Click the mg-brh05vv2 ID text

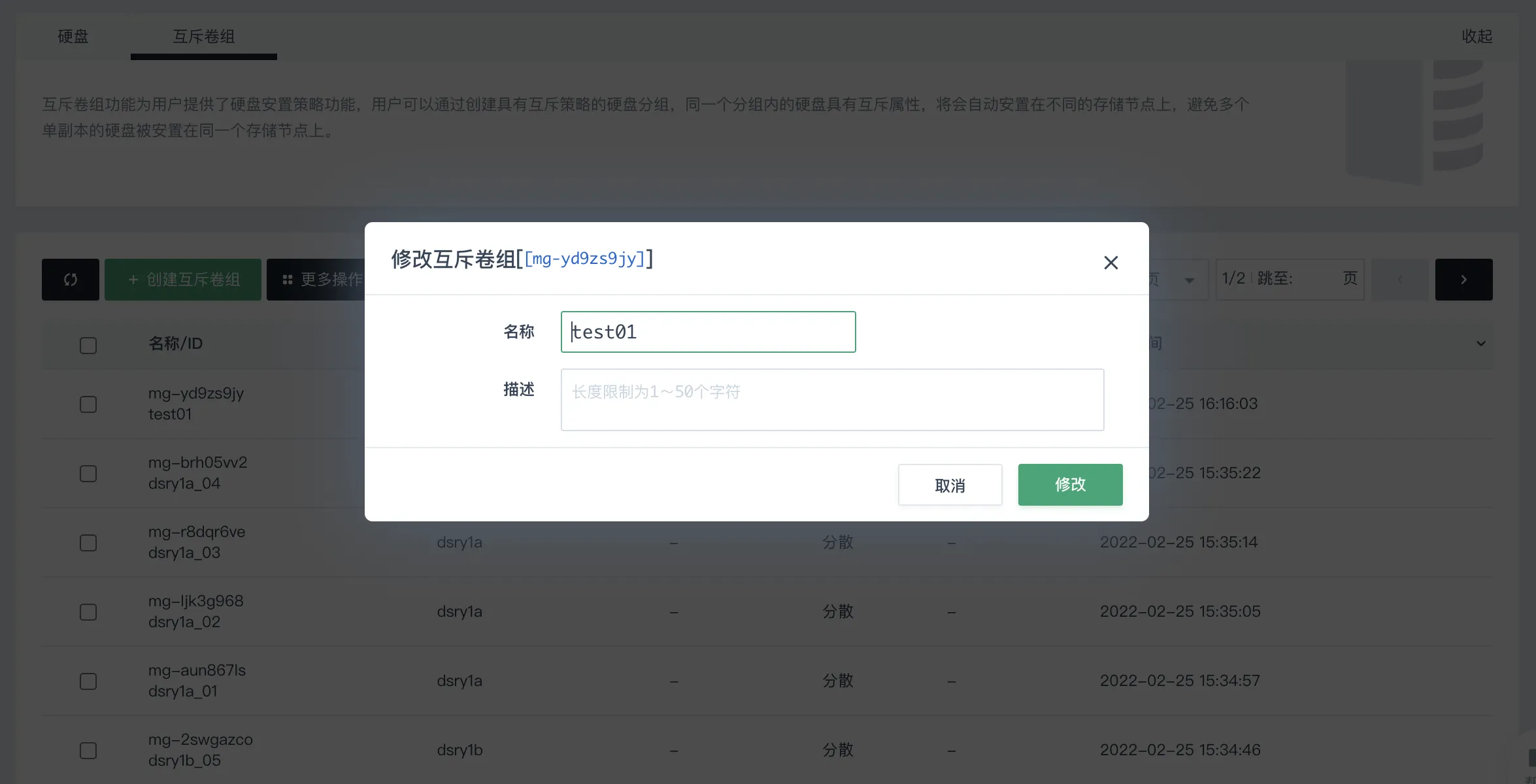point(197,463)
